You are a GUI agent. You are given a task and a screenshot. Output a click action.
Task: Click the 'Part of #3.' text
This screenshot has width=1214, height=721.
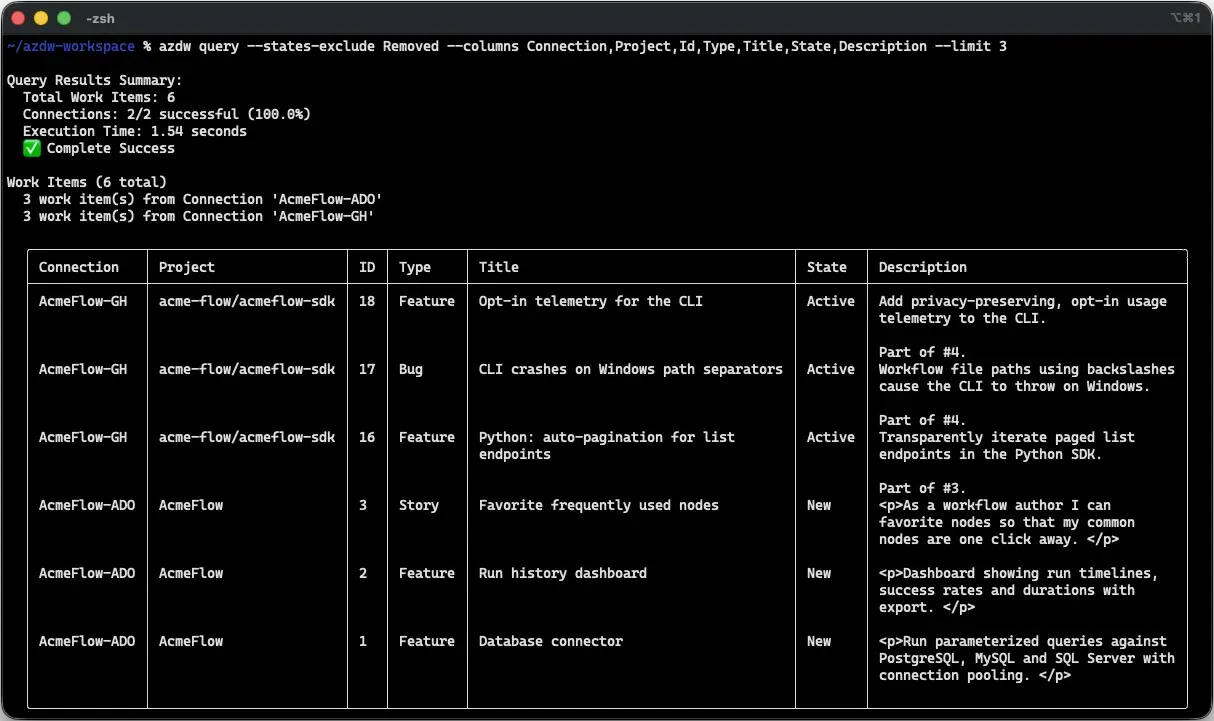tap(923, 488)
